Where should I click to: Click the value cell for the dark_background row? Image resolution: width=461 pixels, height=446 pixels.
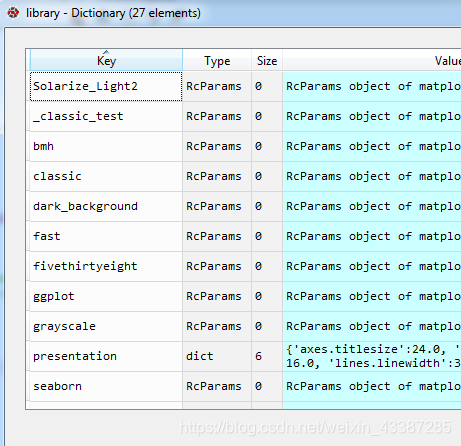click(372, 206)
